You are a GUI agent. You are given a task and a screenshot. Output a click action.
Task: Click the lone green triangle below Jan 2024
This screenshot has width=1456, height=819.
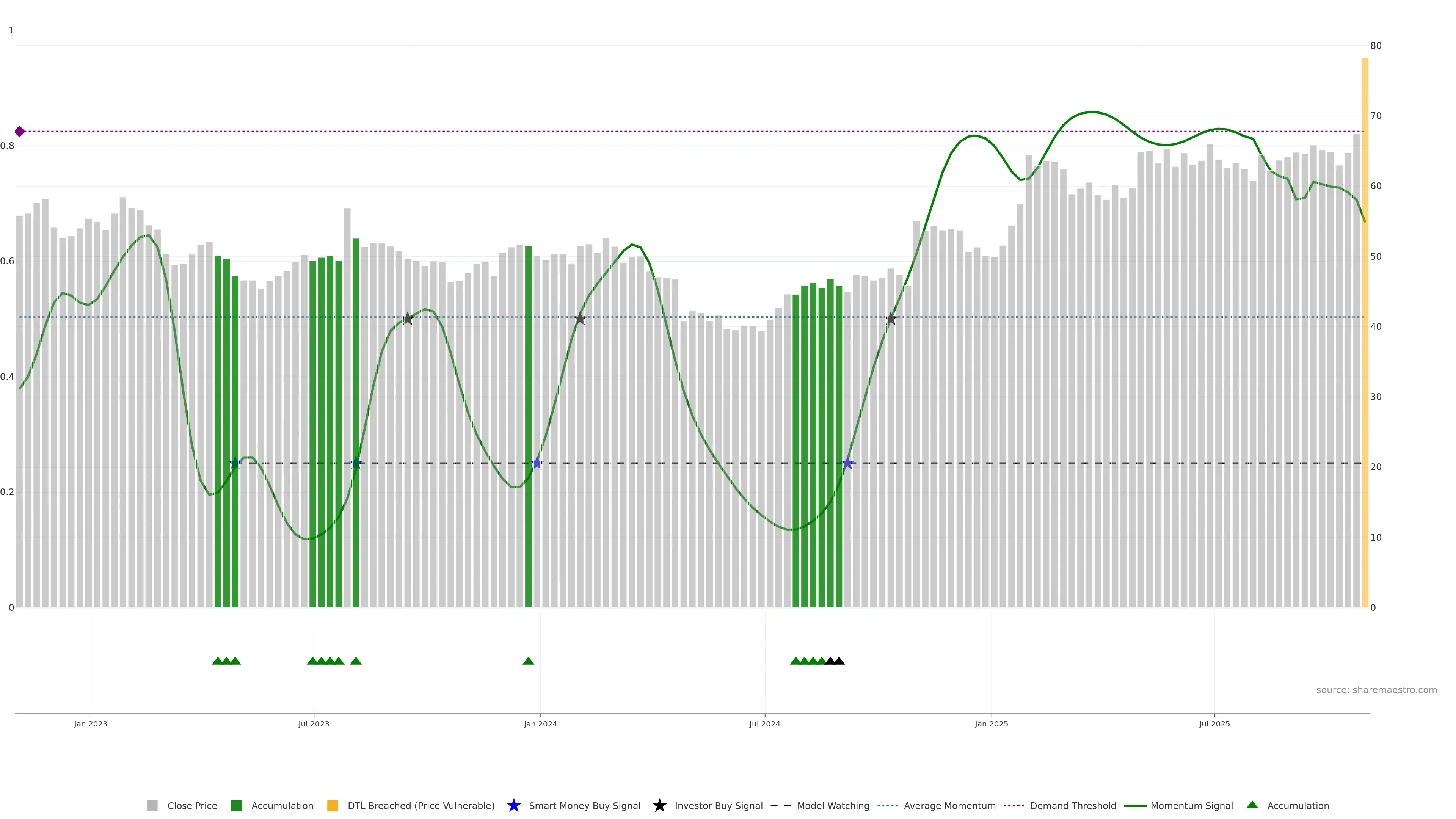point(529,661)
